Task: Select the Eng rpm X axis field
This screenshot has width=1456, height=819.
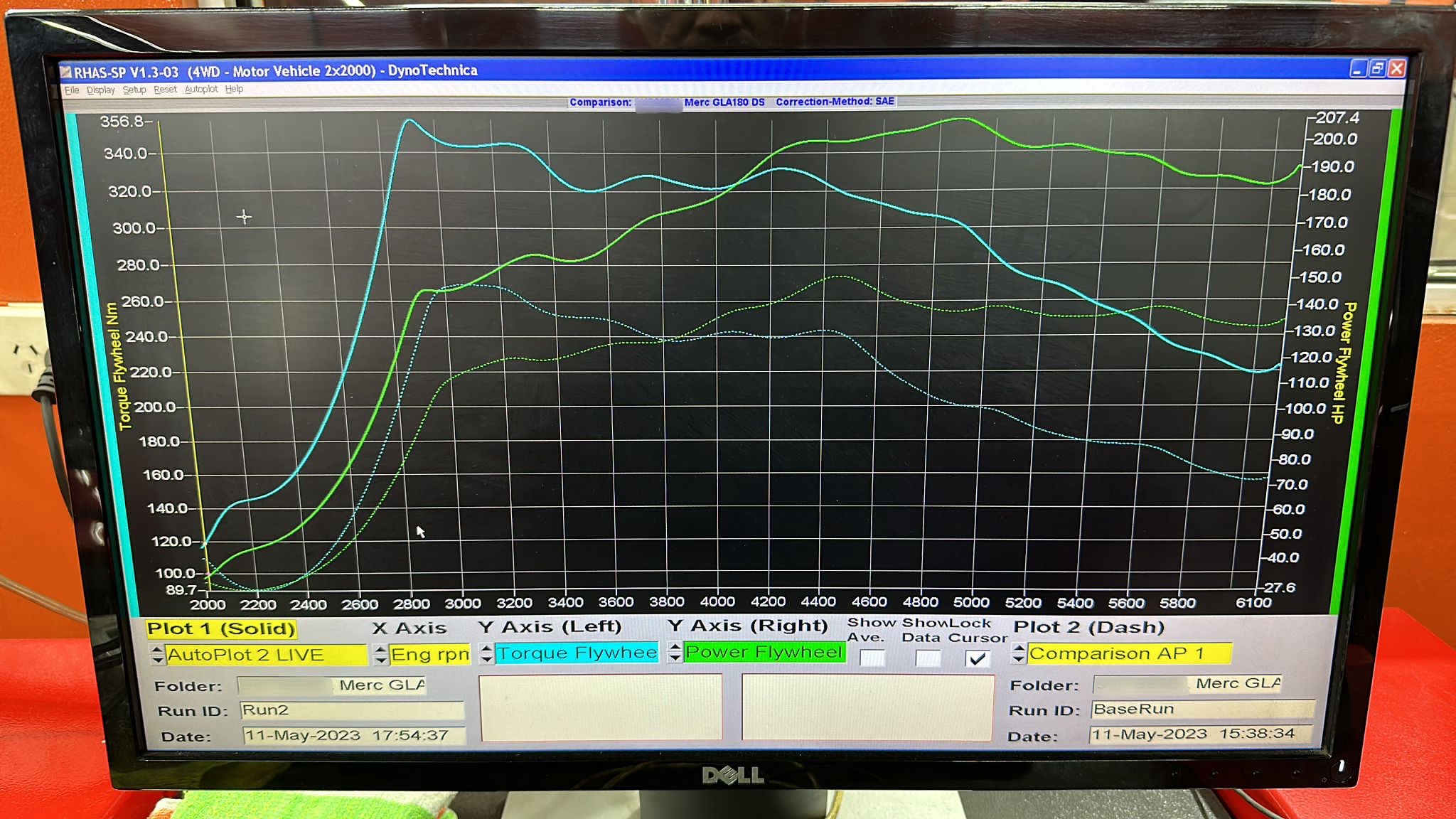Action: tap(429, 654)
